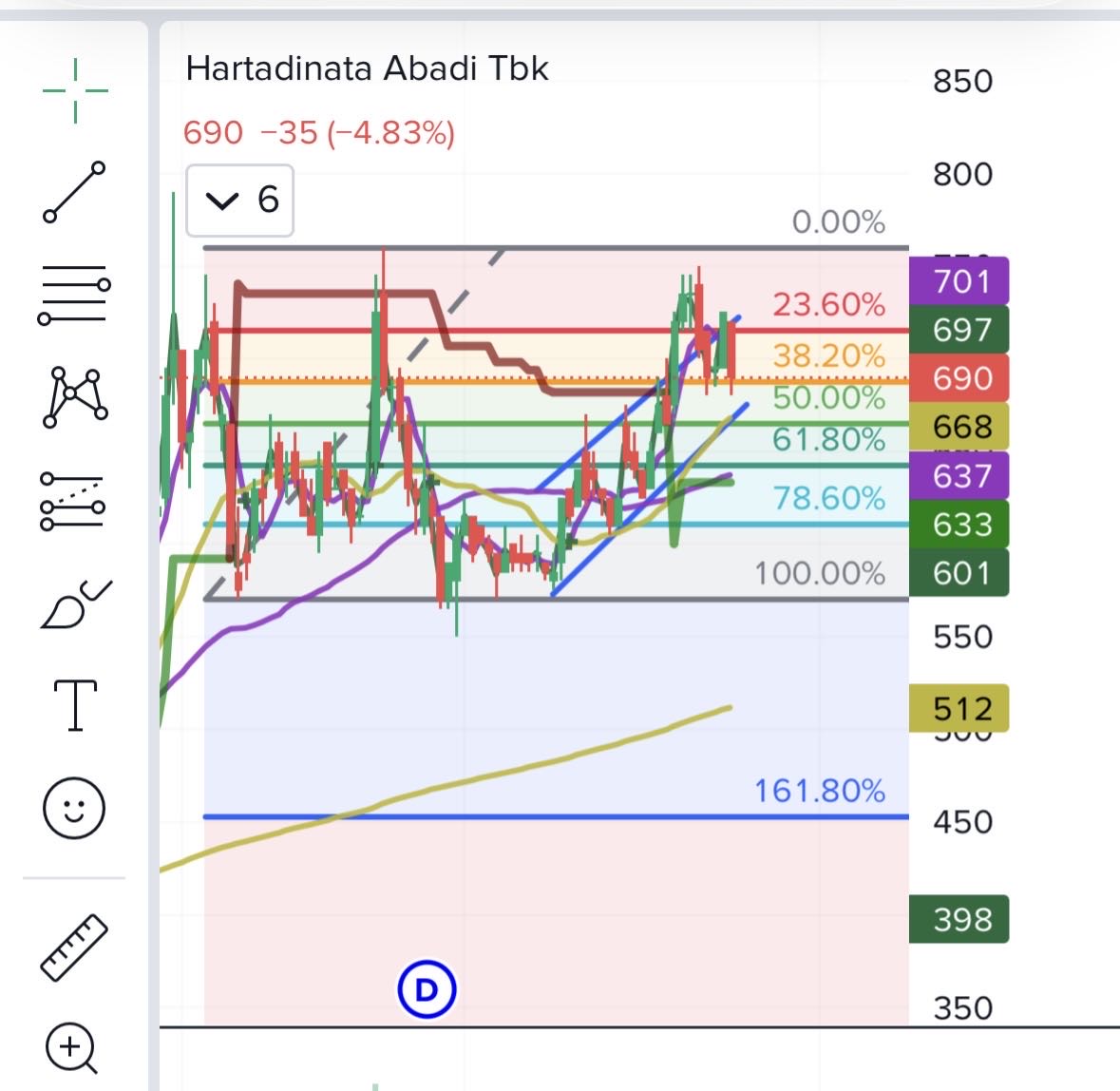The image size is (1120, 1091).
Task: Select the 61.80% Fibonacci level label
Action: 828,439
